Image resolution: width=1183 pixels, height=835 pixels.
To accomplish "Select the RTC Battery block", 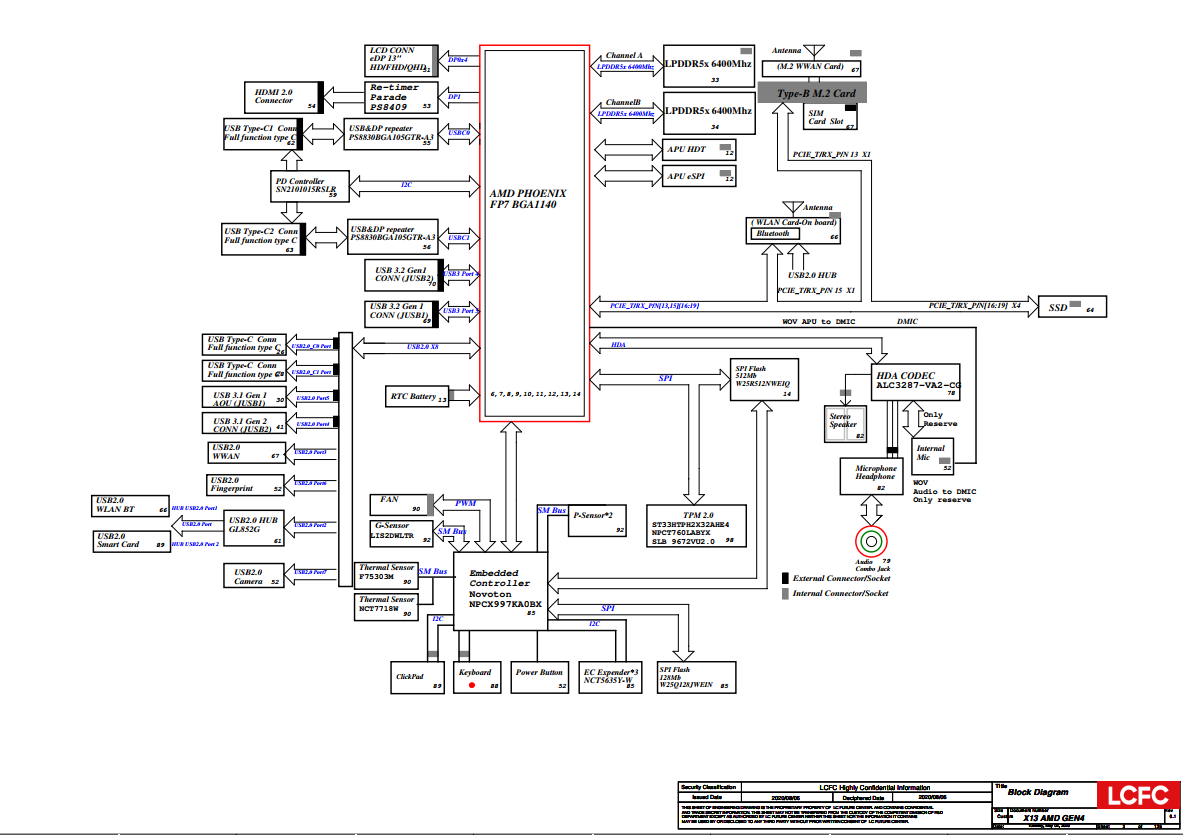I will [416, 397].
